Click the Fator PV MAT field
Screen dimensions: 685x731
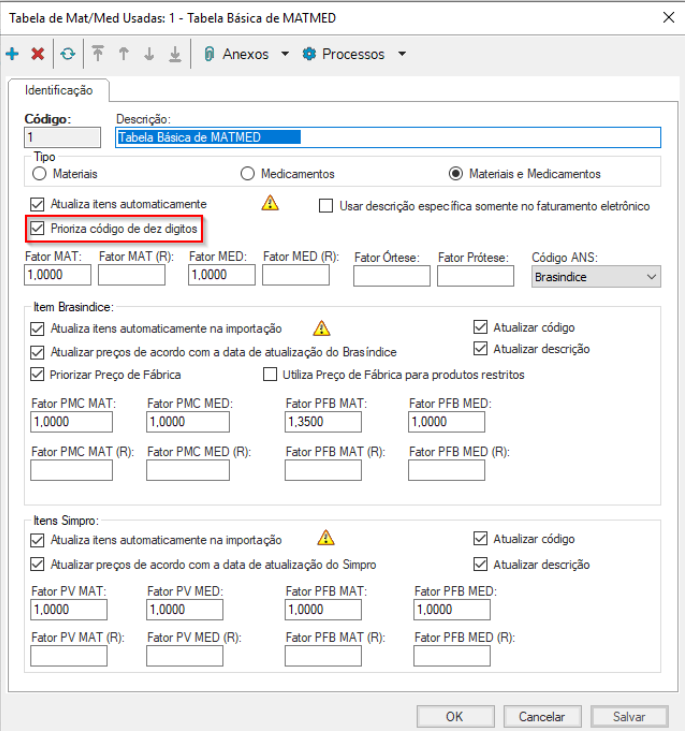tap(69, 609)
